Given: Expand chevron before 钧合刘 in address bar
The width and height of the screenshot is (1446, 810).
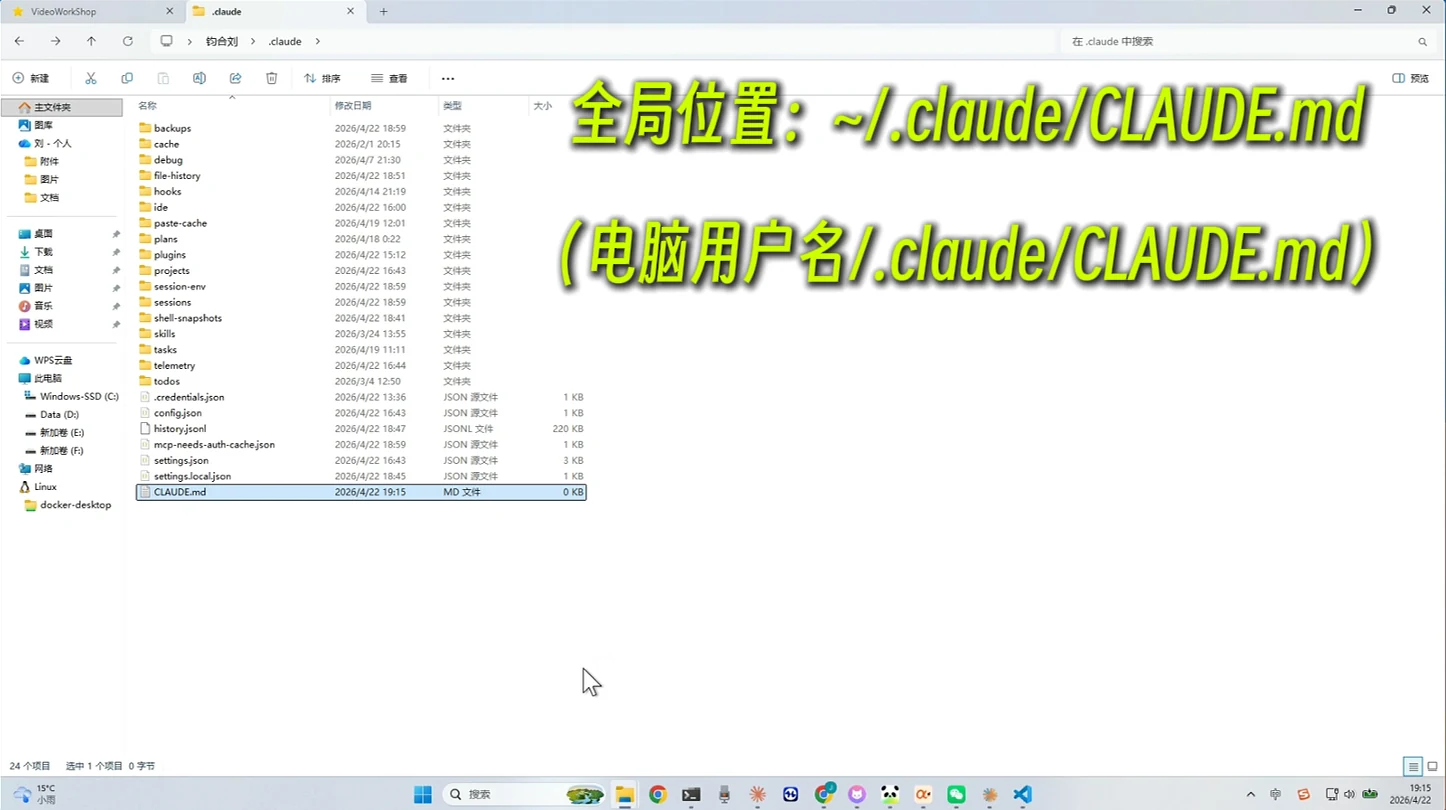Looking at the screenshot, I should [x=190, y=42].
